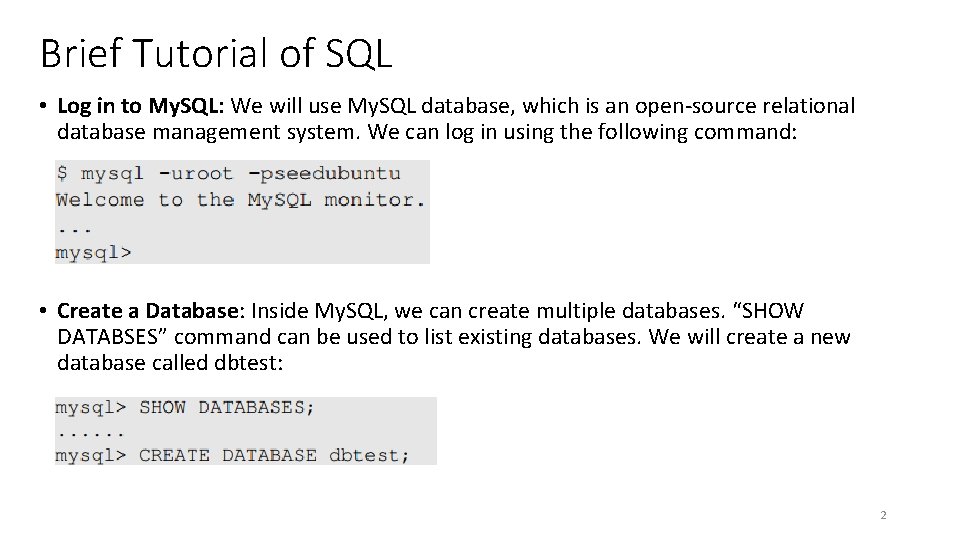
Task: Click the "......" line in the second code block
Action: (x=90, y=432)
